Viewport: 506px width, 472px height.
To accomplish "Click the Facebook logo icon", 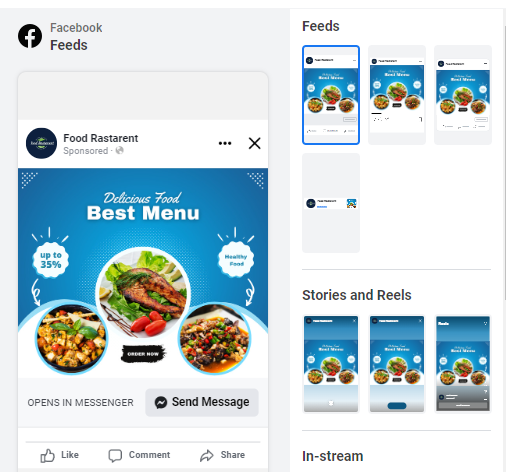I will pyautogui.click(x=30, y=36).
